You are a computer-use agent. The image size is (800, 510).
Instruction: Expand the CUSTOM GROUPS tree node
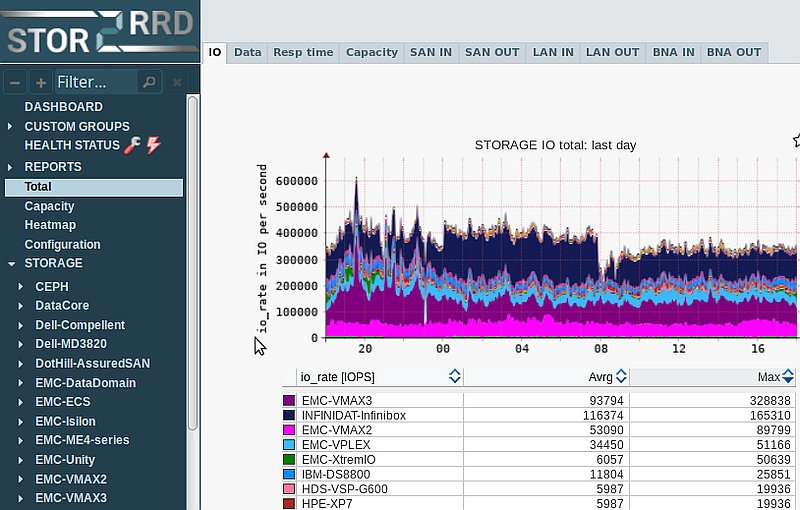[x=11, y=127]
